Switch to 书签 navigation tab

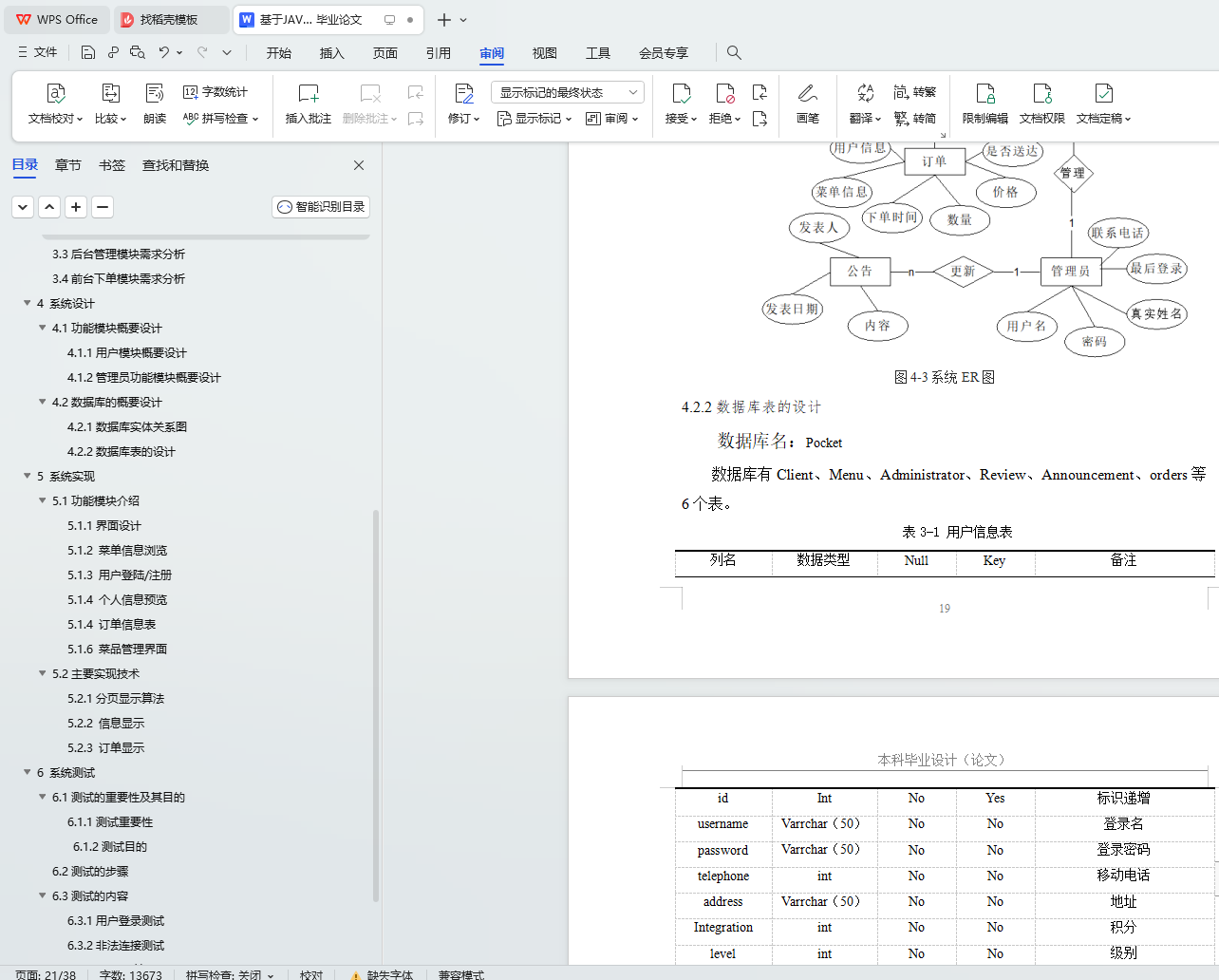pos(112,165)
